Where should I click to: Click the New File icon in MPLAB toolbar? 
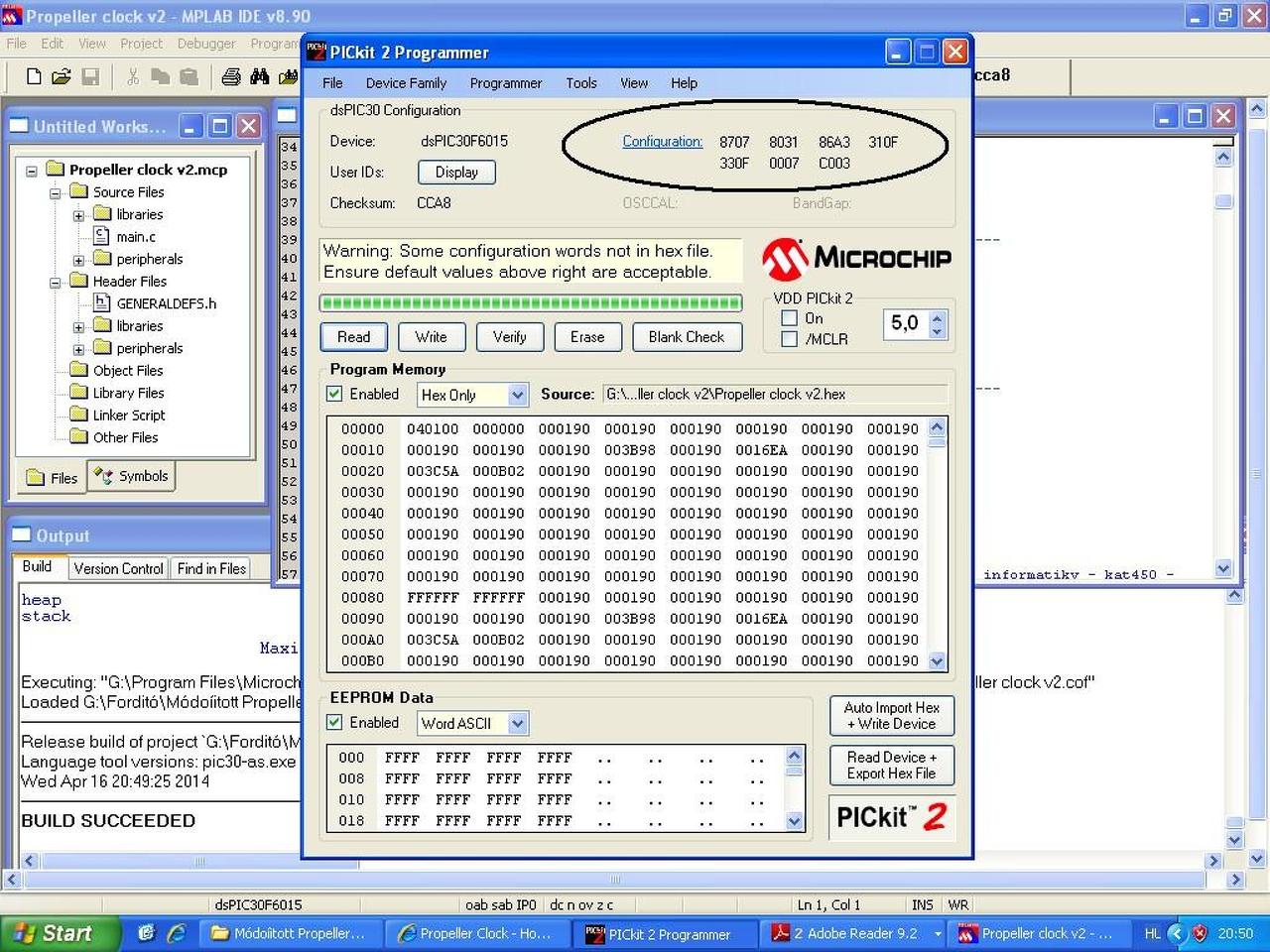coord(34,76)
